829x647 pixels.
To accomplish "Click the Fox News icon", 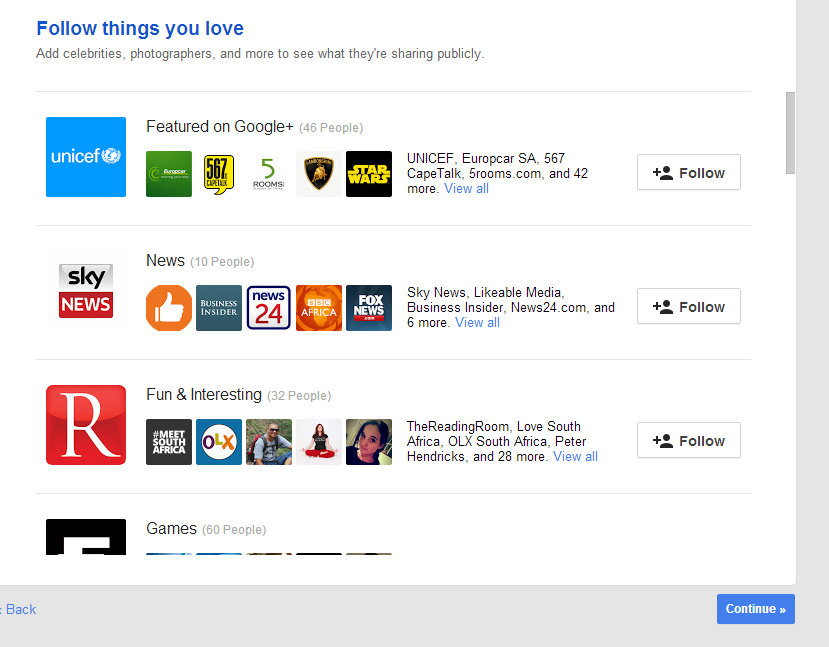I will tap(369, 308).
